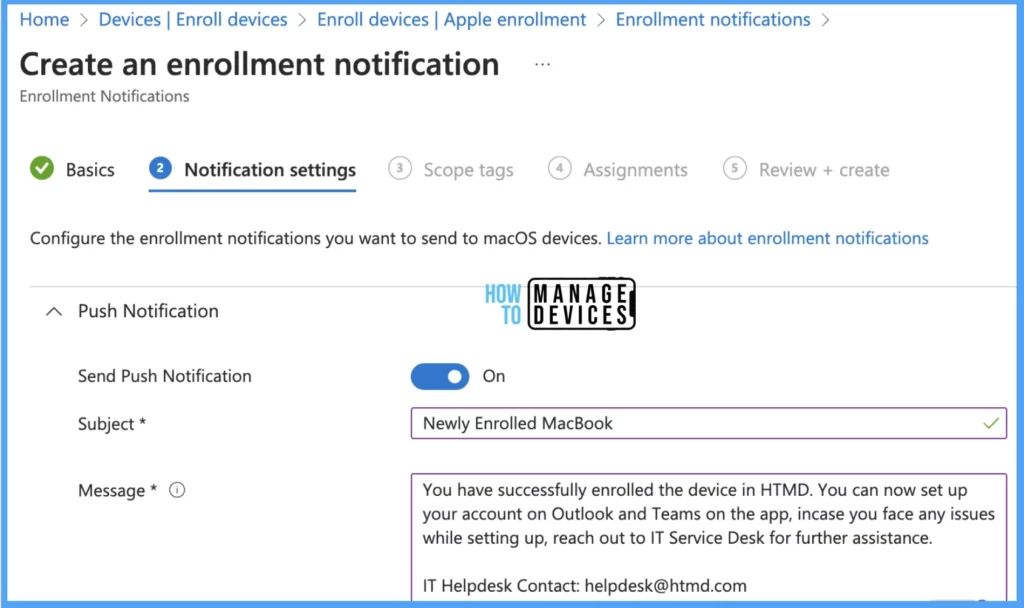Click the green validation checkmark in Subject field
The image size is (1024, 608).
coord(991,423)
